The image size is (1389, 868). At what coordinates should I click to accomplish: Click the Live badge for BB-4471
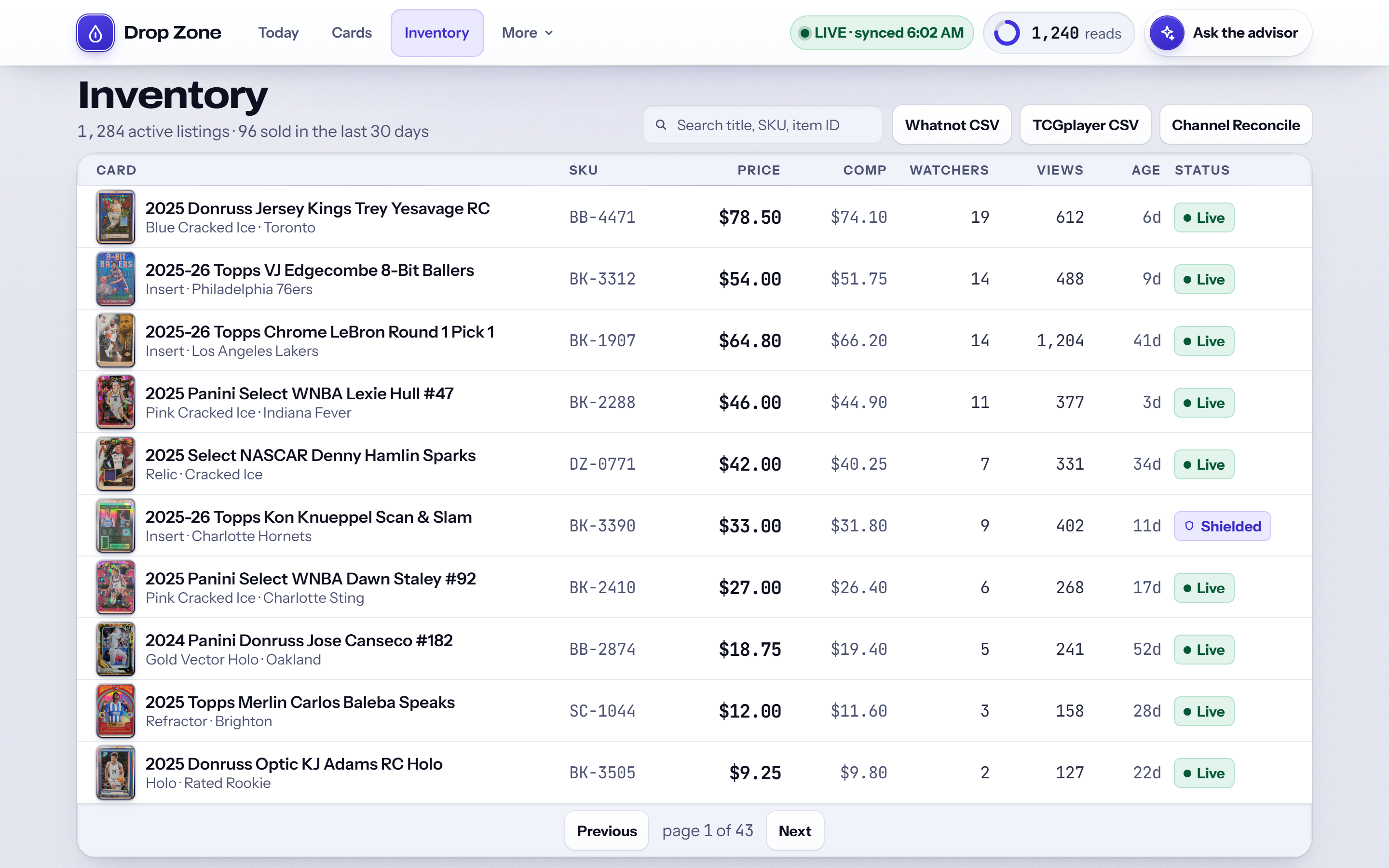click(x=1204, y=217)
